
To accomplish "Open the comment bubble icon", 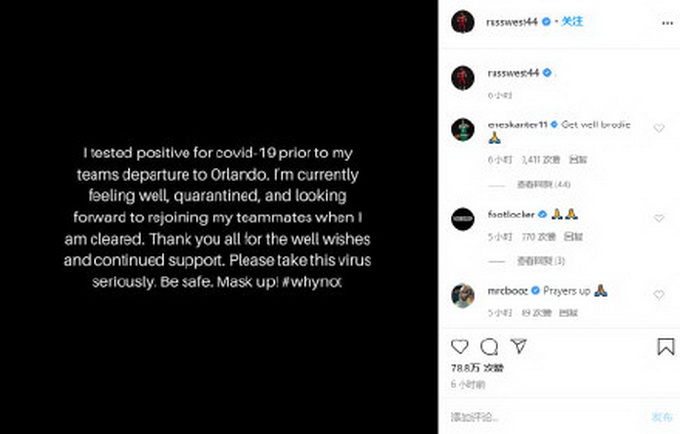I will (x=489, y=347).
